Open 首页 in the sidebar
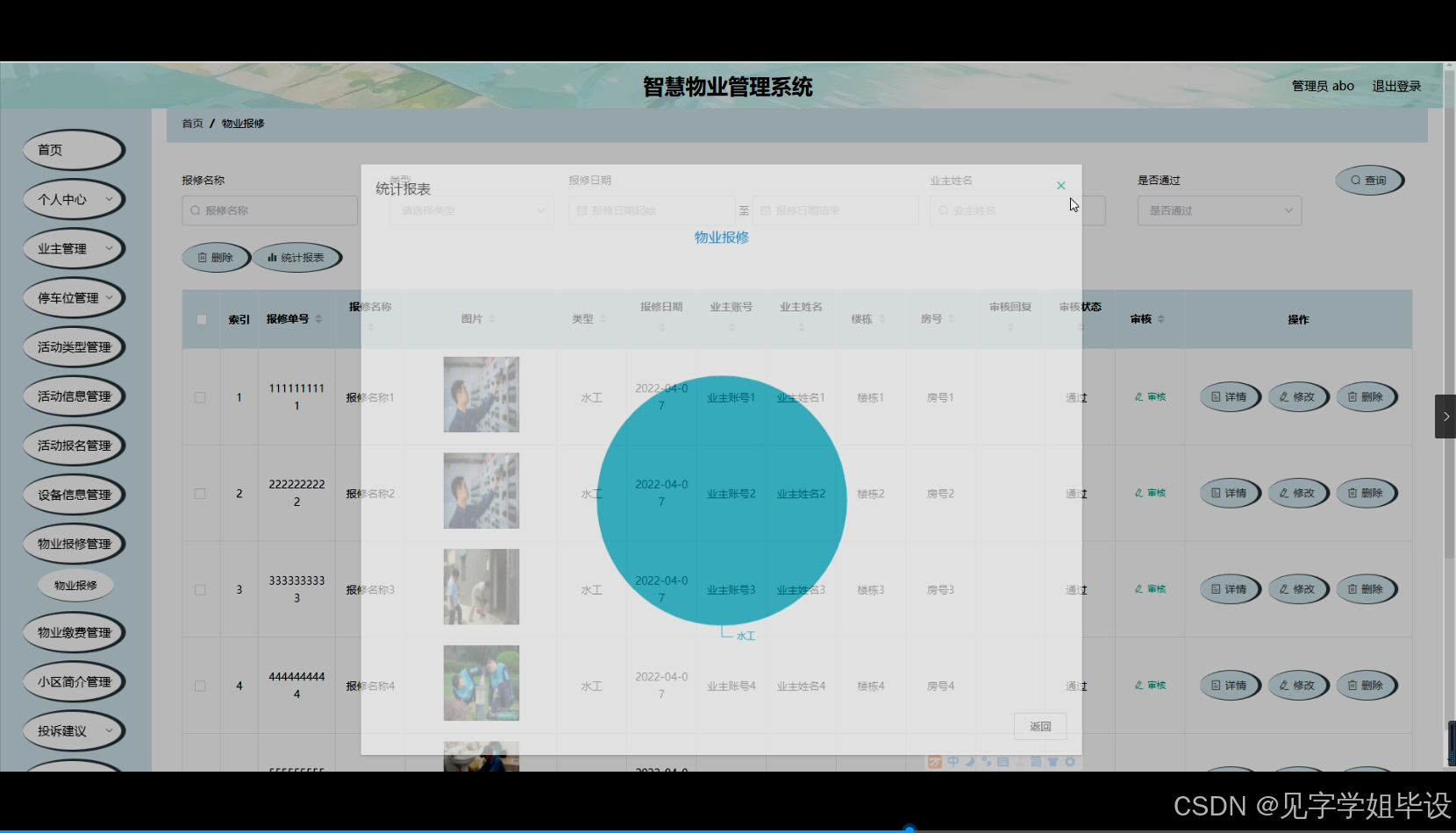 [74, 150]
